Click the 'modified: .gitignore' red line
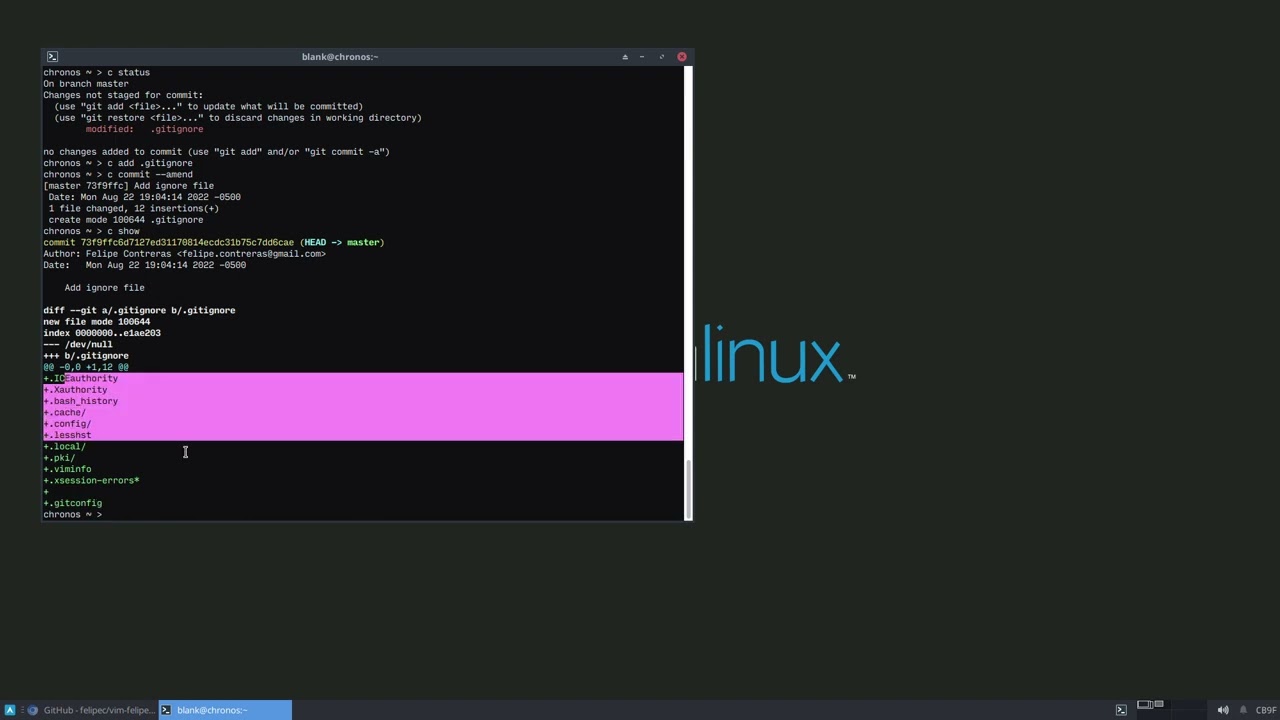Screen dimensions: 1280x720 (144, 129)
